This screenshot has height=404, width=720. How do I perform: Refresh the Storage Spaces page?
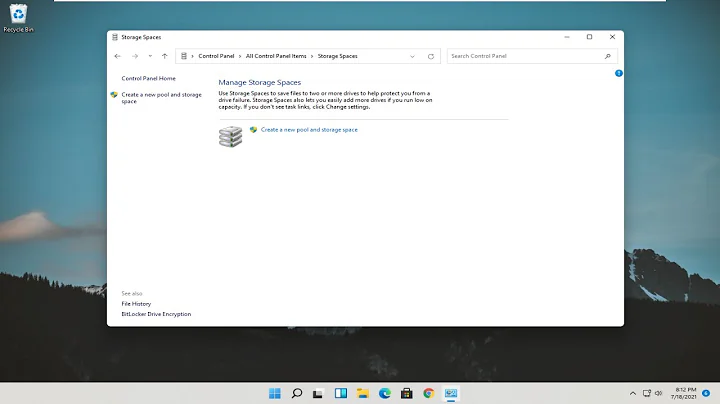pos(431,56)
